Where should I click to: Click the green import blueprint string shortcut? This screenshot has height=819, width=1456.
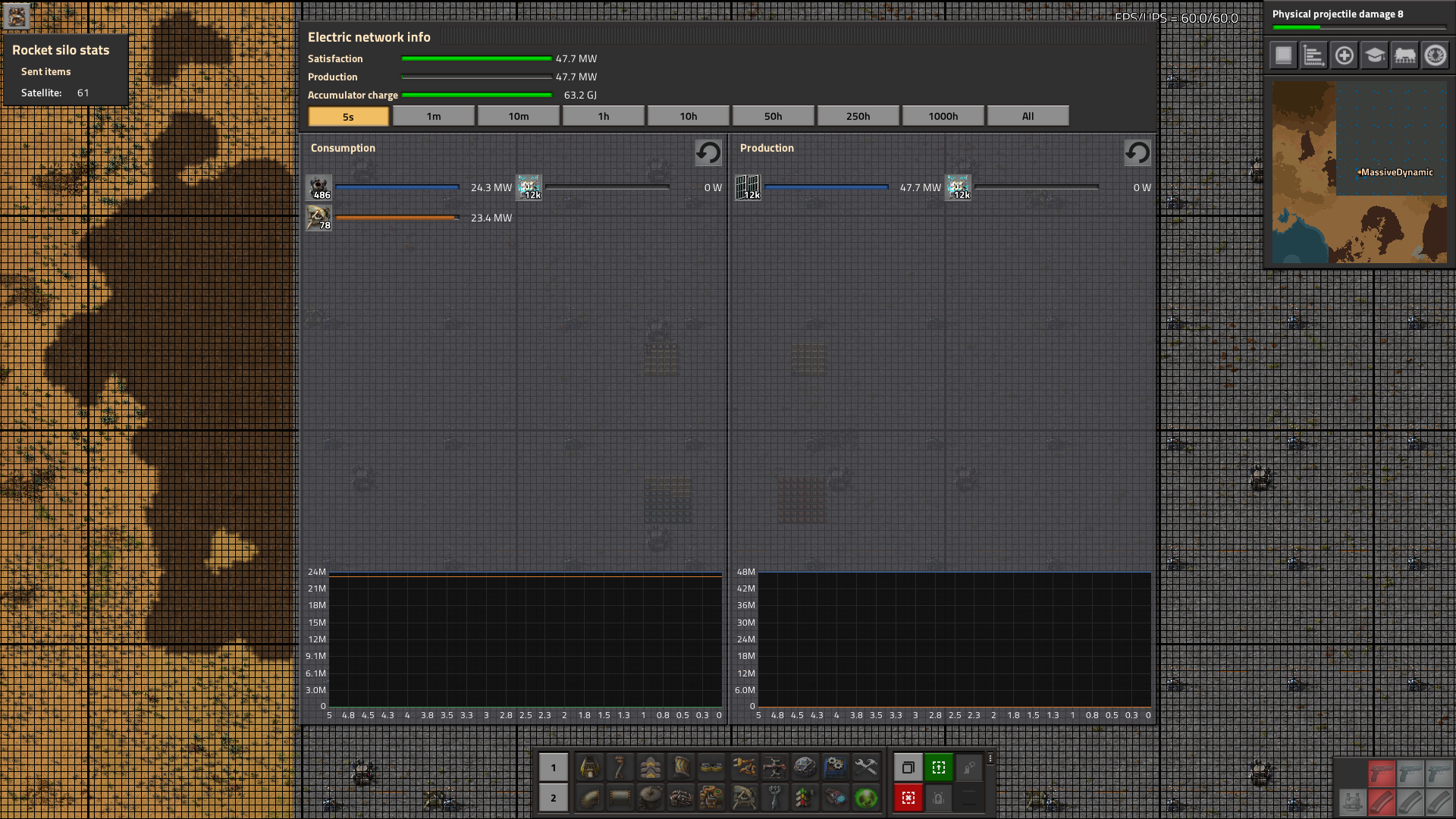(x=939, y=767)
